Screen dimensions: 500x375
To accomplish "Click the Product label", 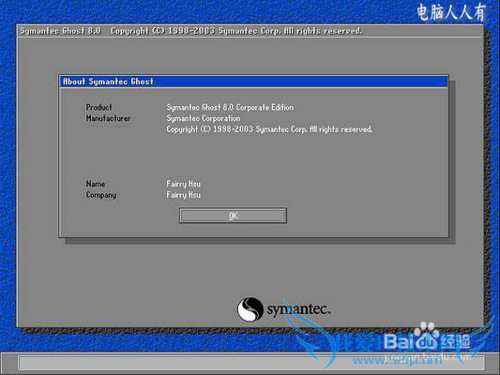I will [x=99, y=107].
